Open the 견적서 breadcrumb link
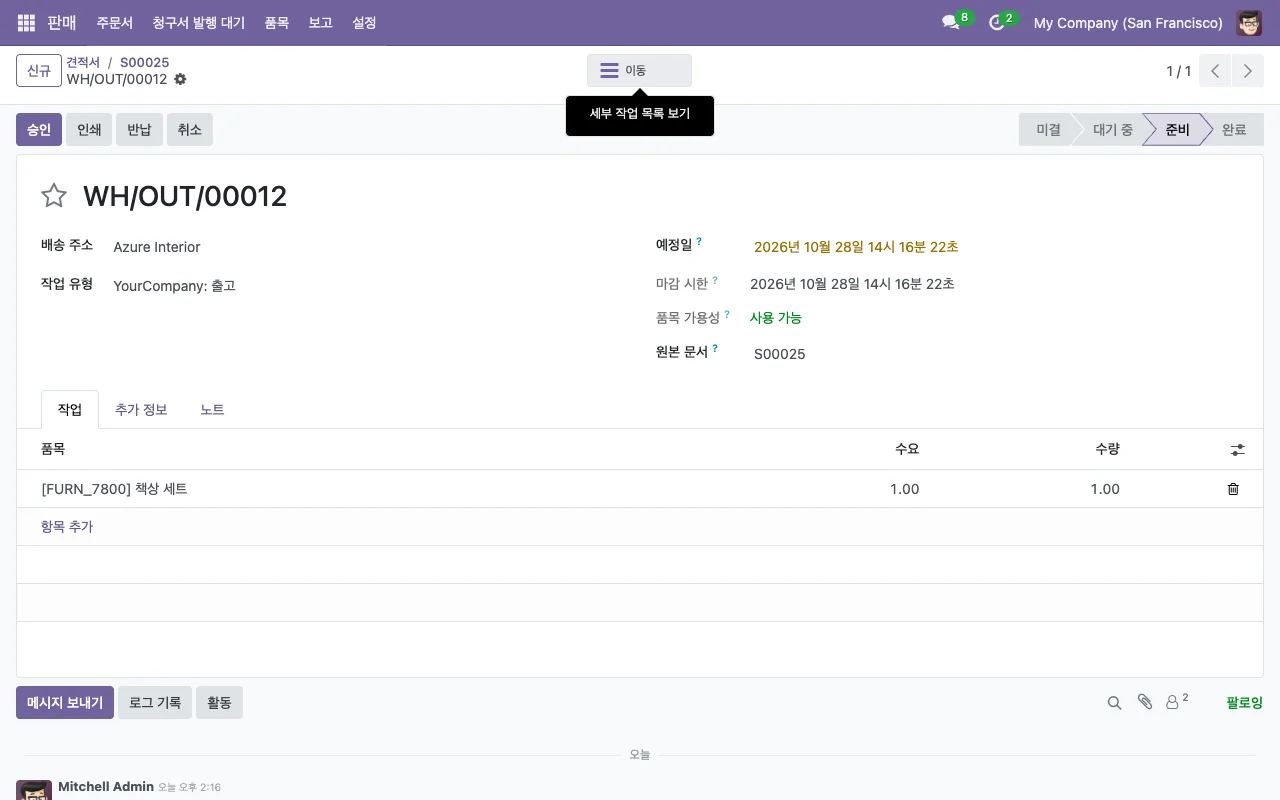Image resolution: width=1280 pixels, height=800 pixels. click(83, 62)
